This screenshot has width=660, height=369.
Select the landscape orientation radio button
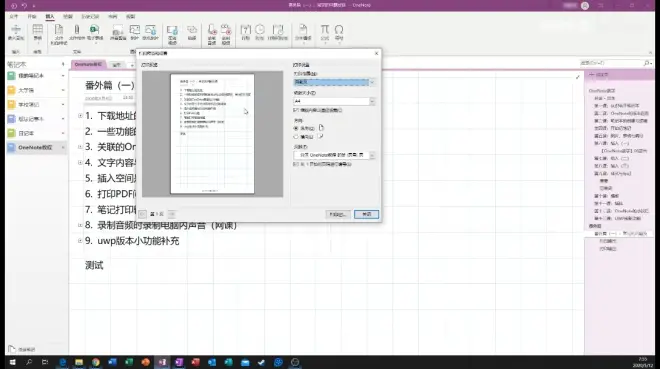click(x=296, y=137)
